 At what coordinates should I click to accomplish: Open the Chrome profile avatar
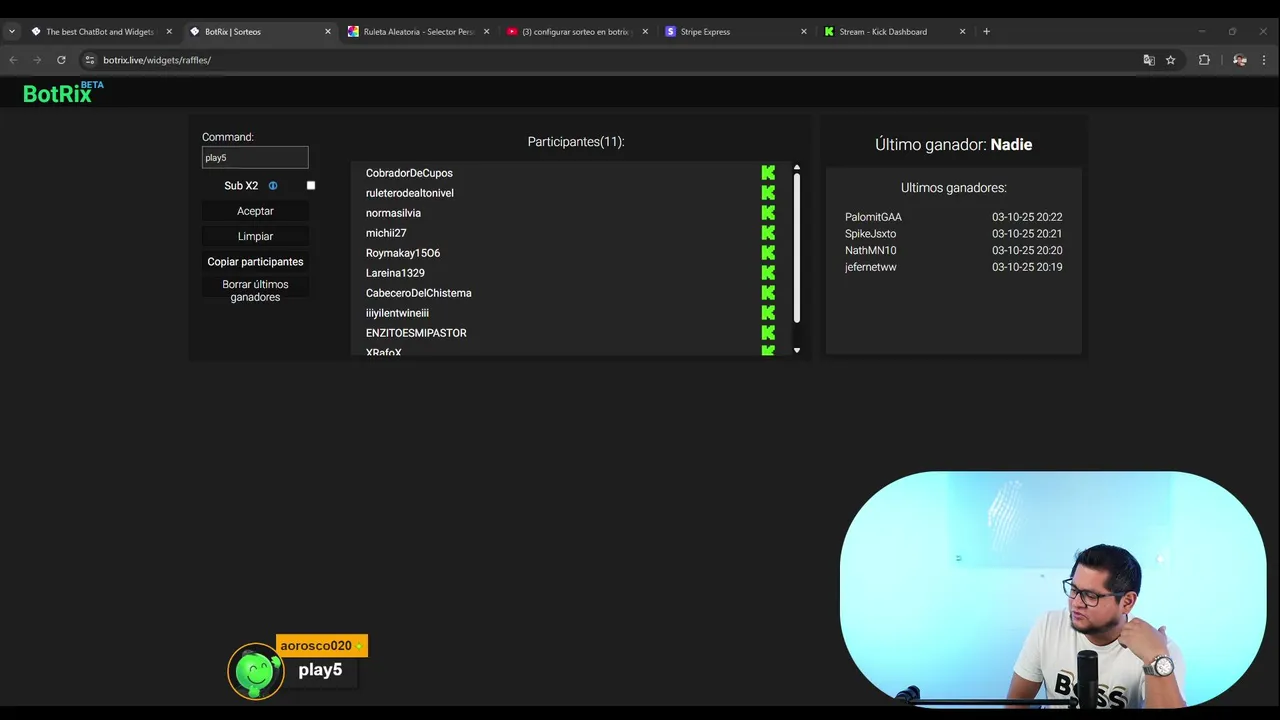(1240, 60)
